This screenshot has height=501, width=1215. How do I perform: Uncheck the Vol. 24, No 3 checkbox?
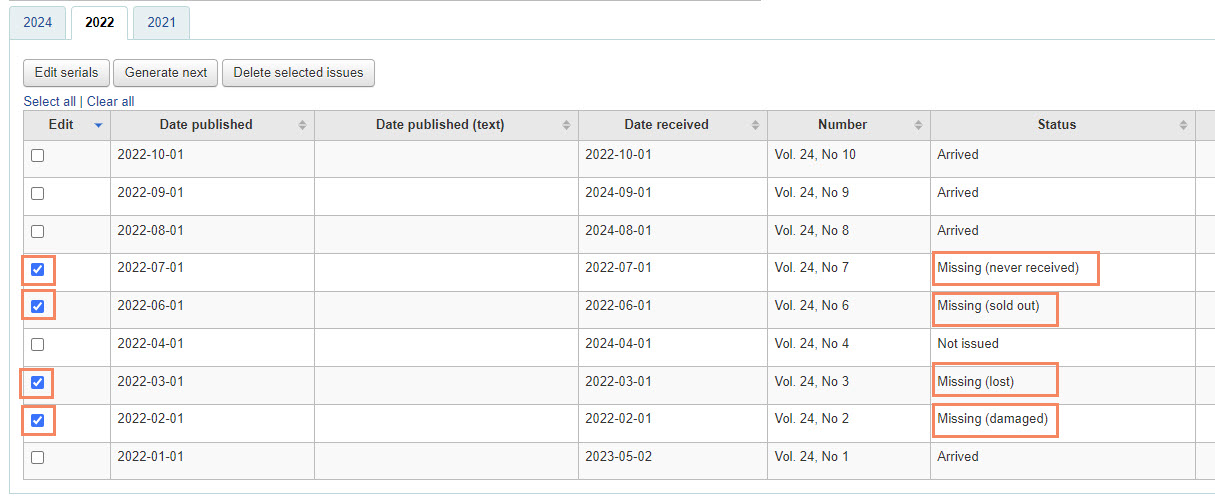point(38,382)
